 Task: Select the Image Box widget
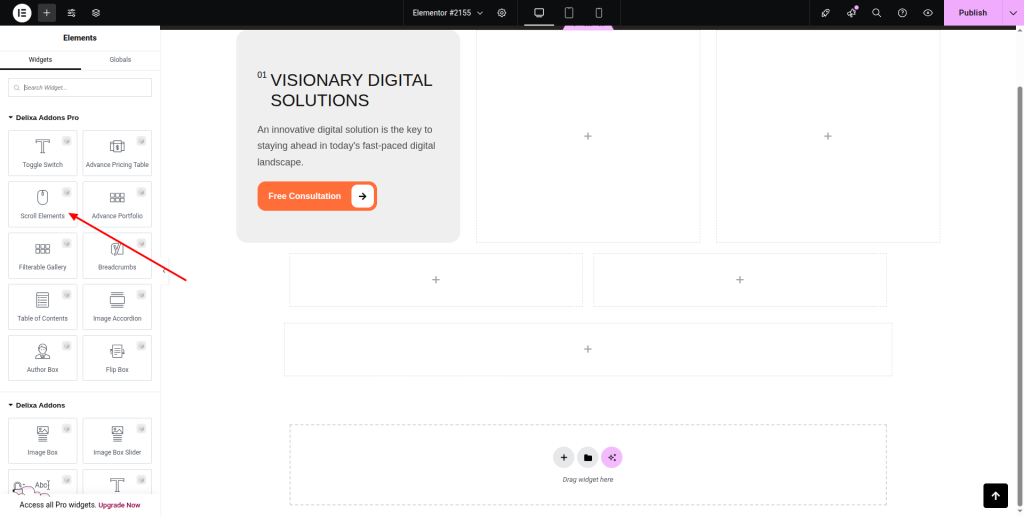click(x=42, y=441)
